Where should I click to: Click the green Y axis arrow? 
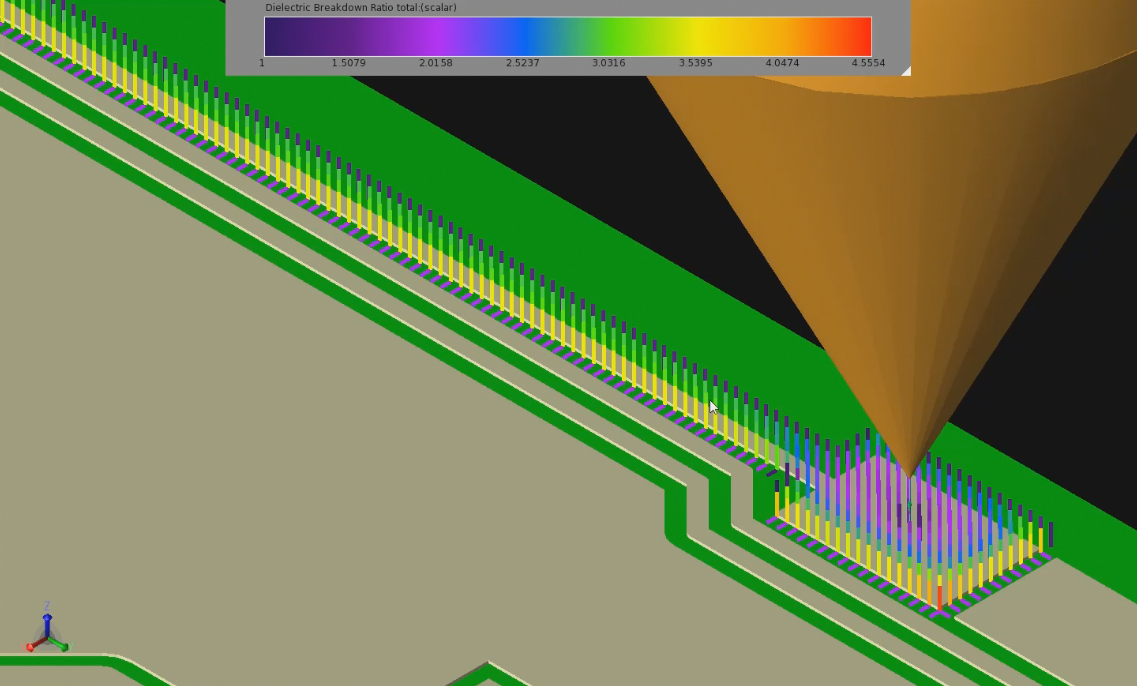pos(65,647)
